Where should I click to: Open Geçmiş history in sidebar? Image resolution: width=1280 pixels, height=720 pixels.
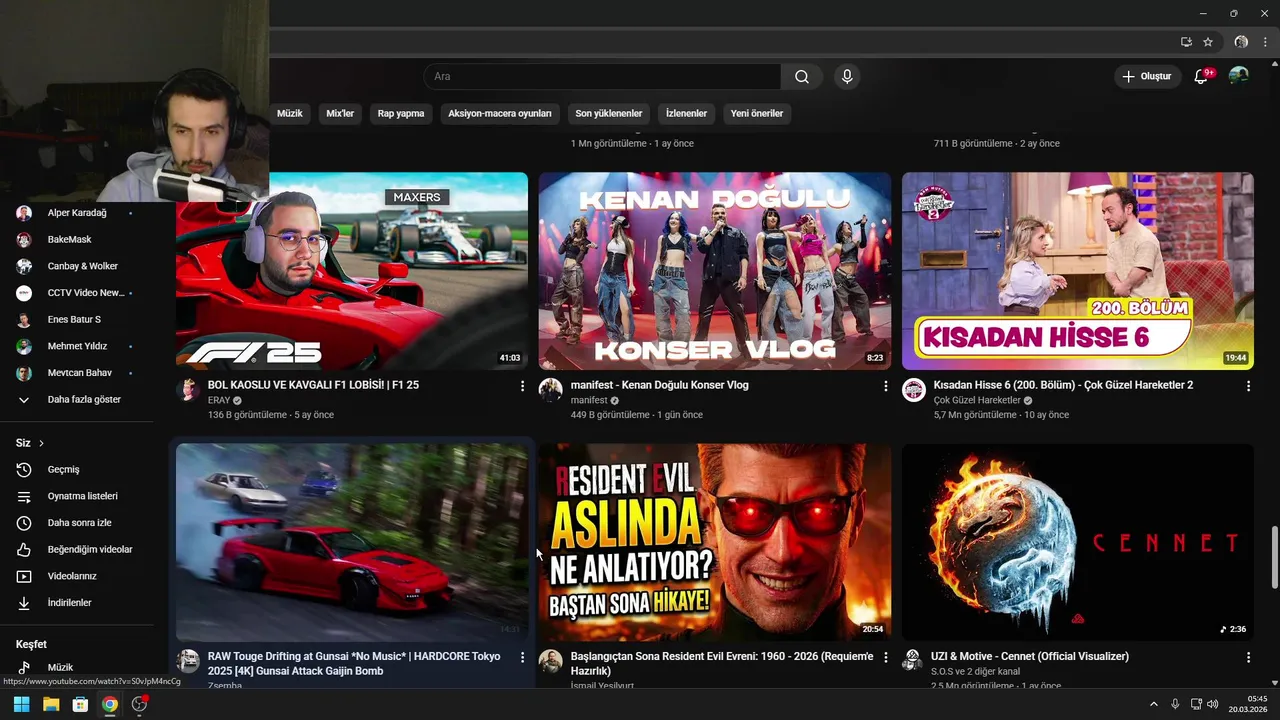(78, 470)
